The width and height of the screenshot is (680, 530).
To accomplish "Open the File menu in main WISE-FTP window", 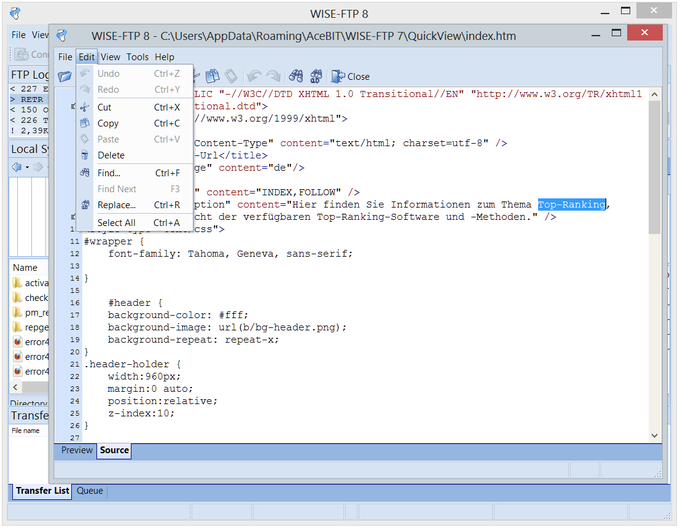I will click(18, 35).
